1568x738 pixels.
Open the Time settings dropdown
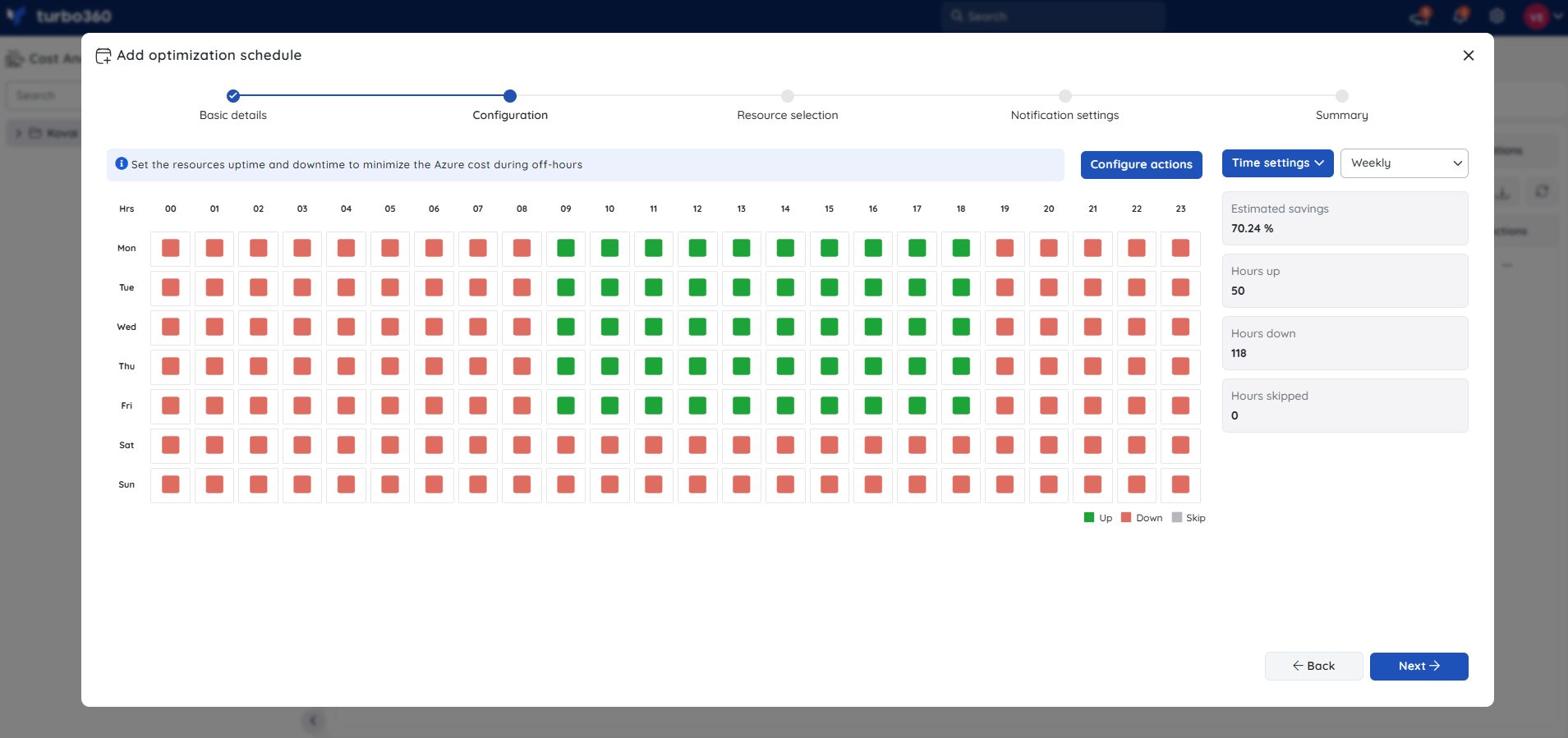(x=1278, y=163)
